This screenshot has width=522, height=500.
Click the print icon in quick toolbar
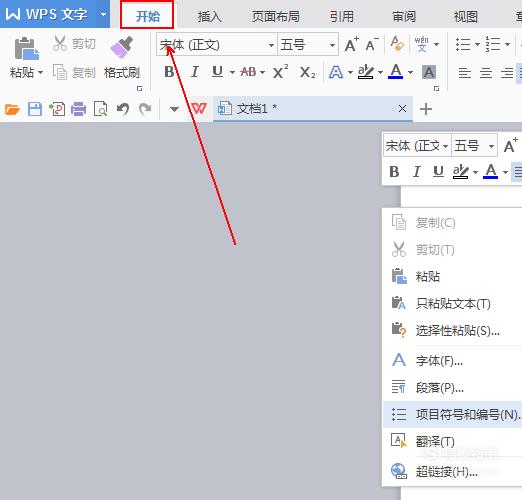click(x=78, y=109)
